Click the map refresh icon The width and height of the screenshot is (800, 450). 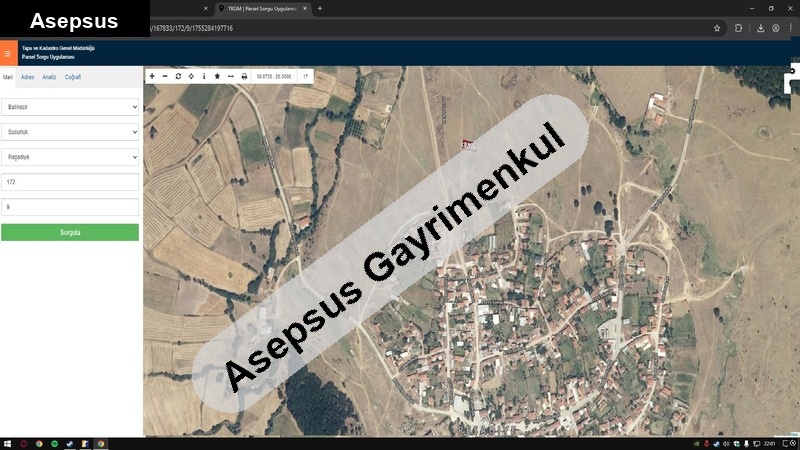pos(178,76)
